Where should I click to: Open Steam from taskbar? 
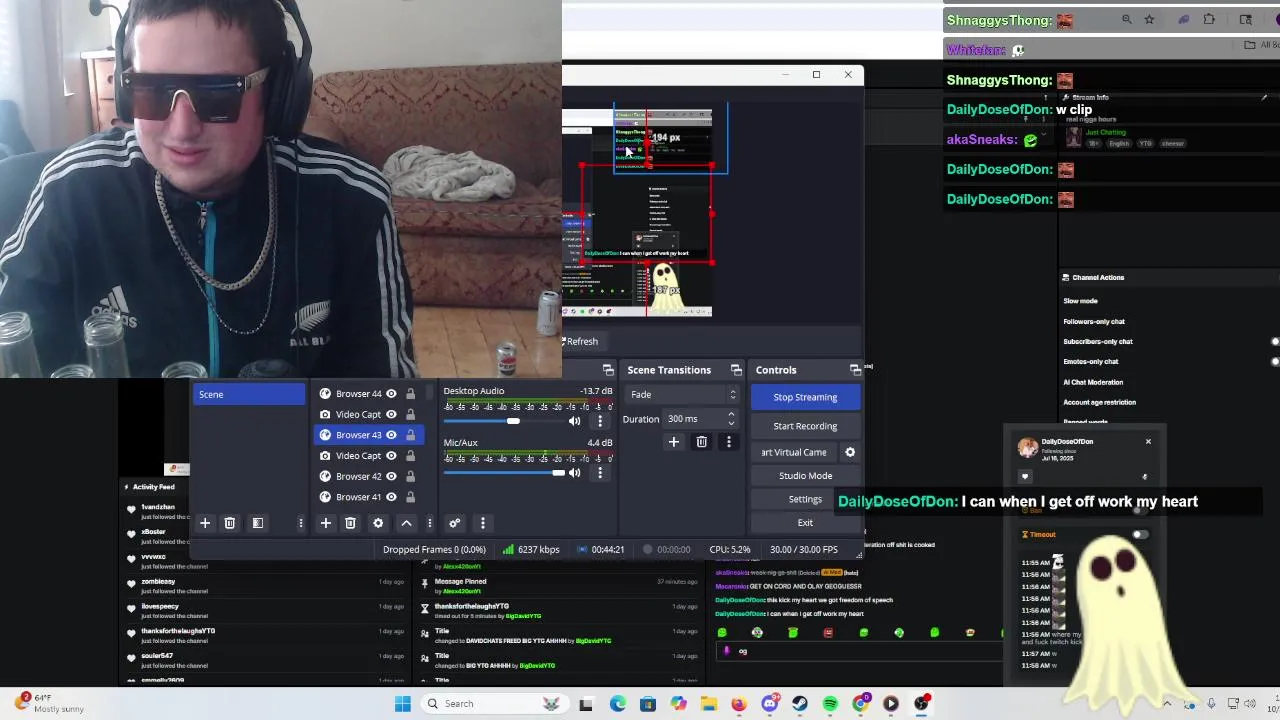click(800, 704)
